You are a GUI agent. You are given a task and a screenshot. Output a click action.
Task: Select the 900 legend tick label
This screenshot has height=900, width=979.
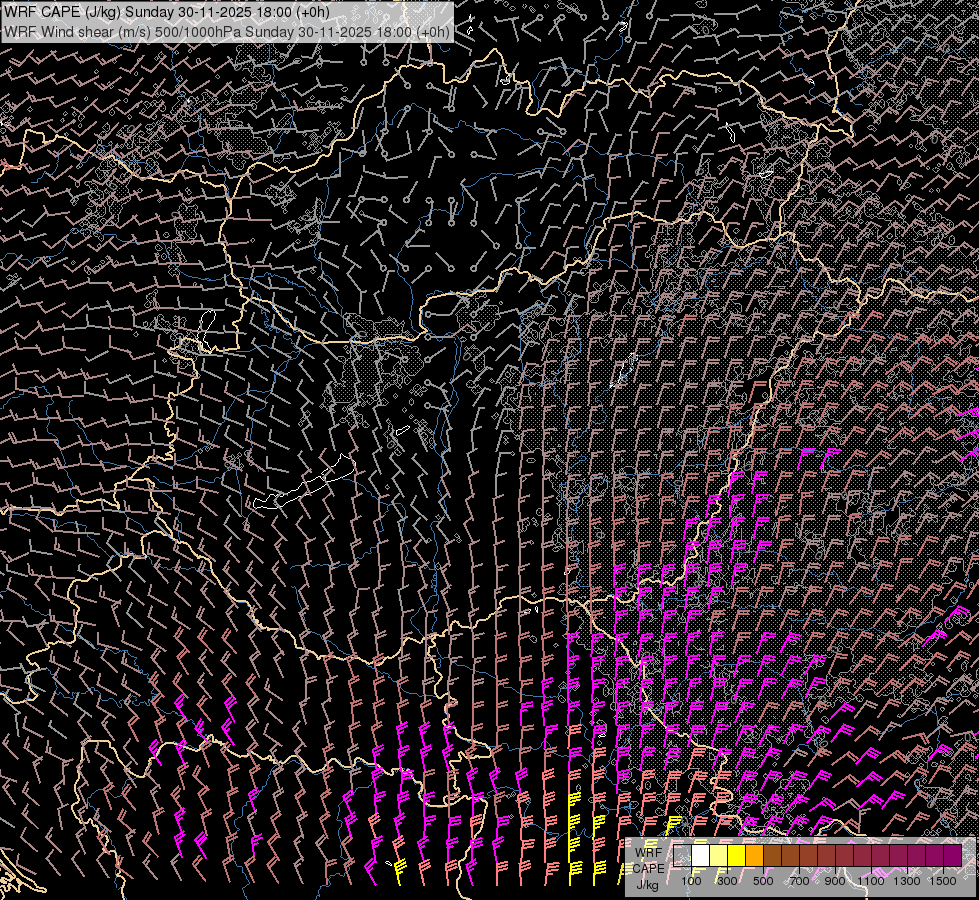point(835,881)
